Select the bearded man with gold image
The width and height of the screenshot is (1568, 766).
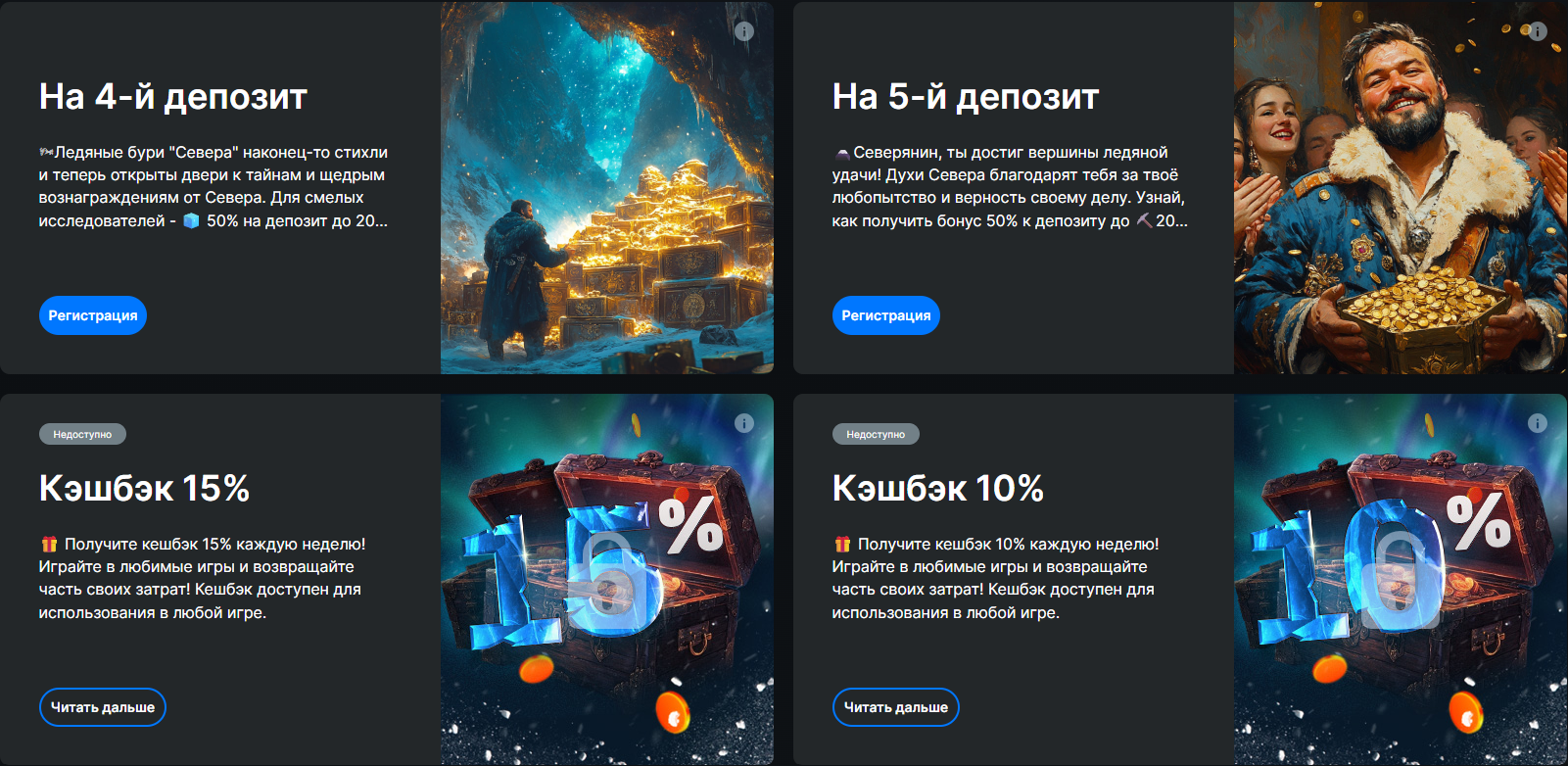(x=1401, y=188)
